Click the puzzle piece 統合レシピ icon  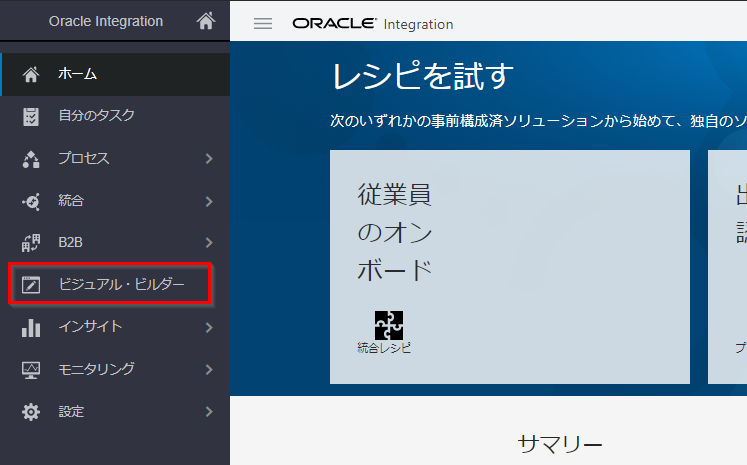pyautogui.click(x=388, y=324)
